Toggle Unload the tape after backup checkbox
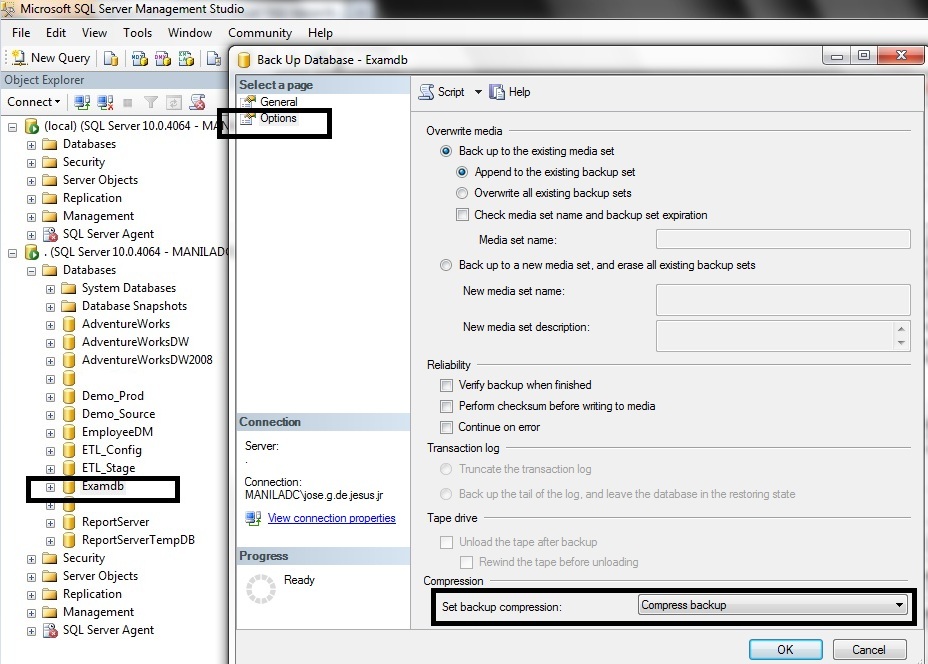The image size is (928, 664). point(446,542)
